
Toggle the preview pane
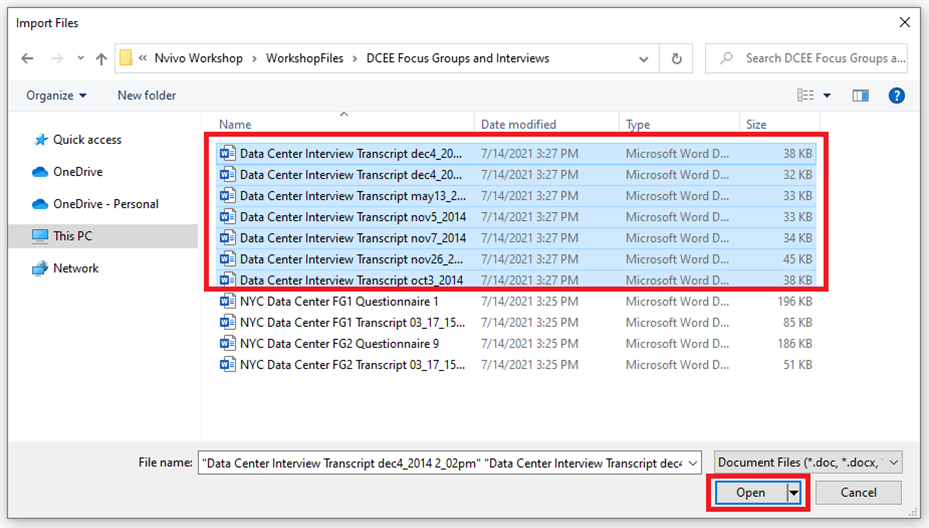point(860,95)
